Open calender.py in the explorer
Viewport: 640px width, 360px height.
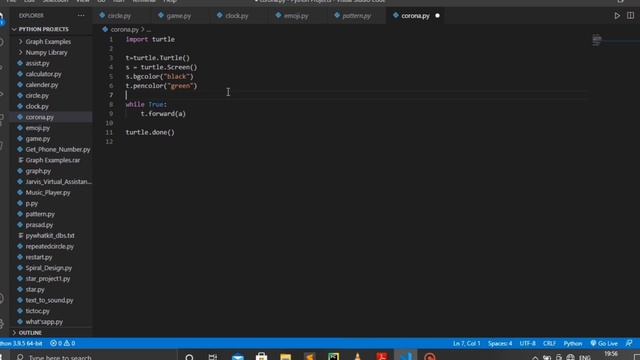pyautogui.click(x=42, y=85)
